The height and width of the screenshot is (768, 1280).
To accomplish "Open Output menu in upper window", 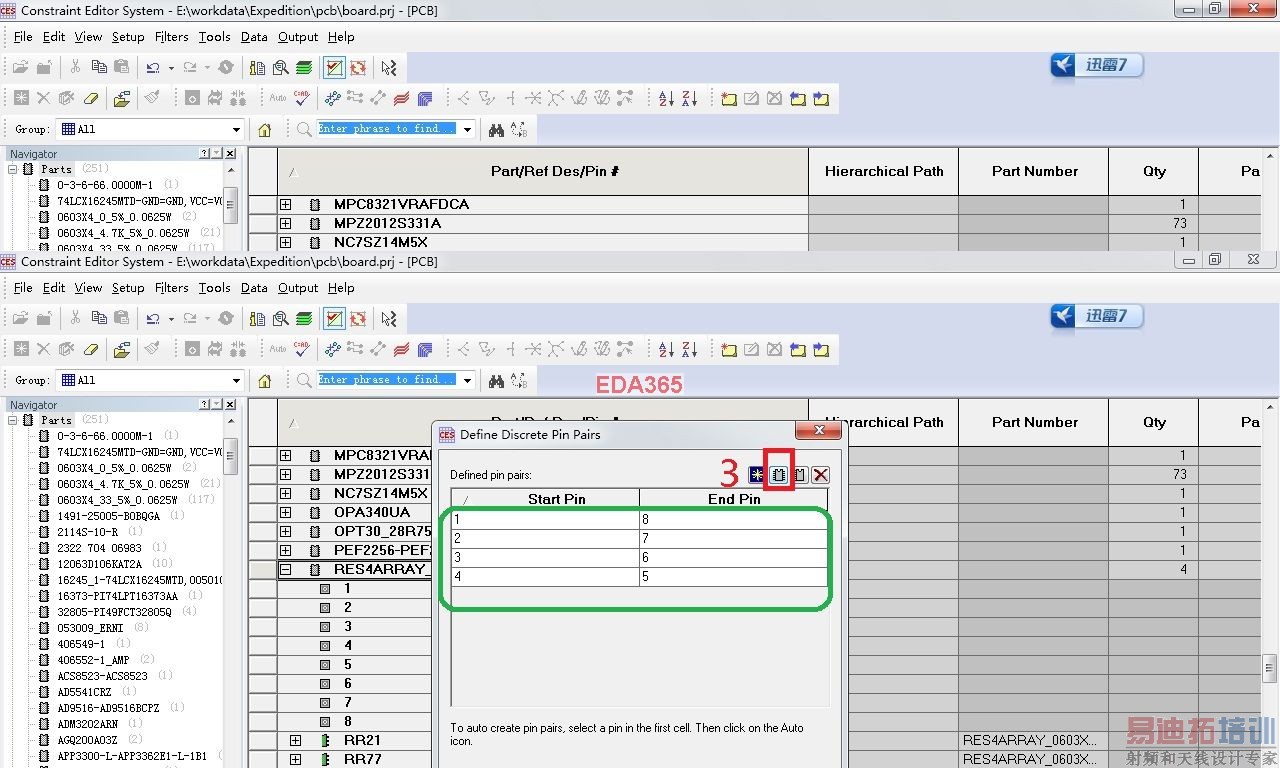I will (298, 36).
